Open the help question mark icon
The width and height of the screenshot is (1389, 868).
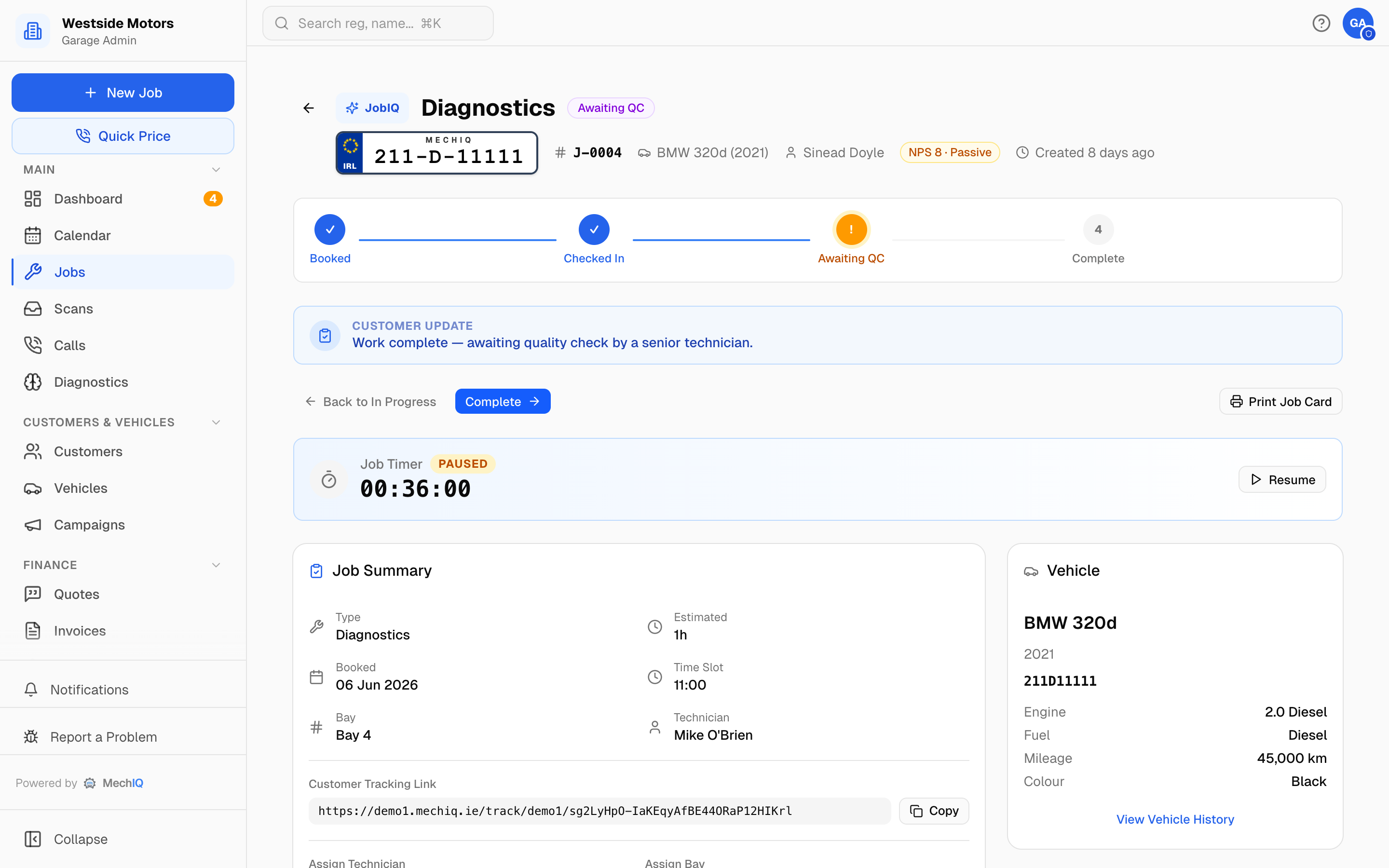pyautogui.click(x=1321, y=23)
